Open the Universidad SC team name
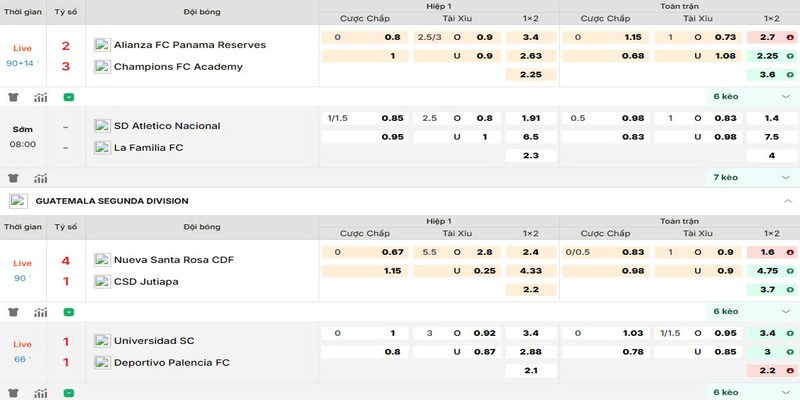Screen dimensions: 800x400 (x=153, y=340)
